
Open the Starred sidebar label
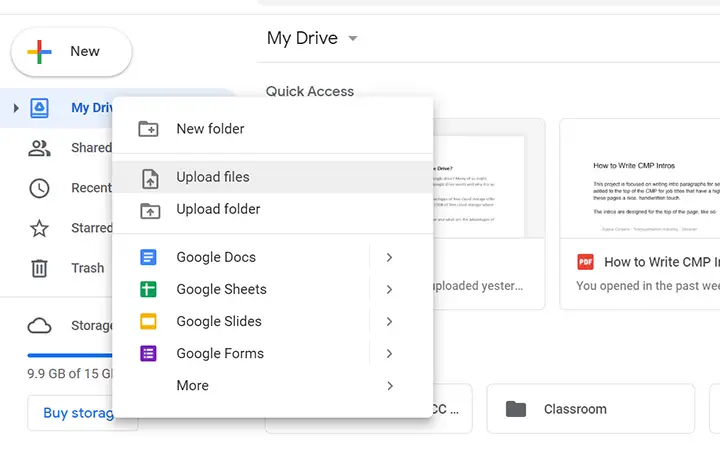coord(91,228)
